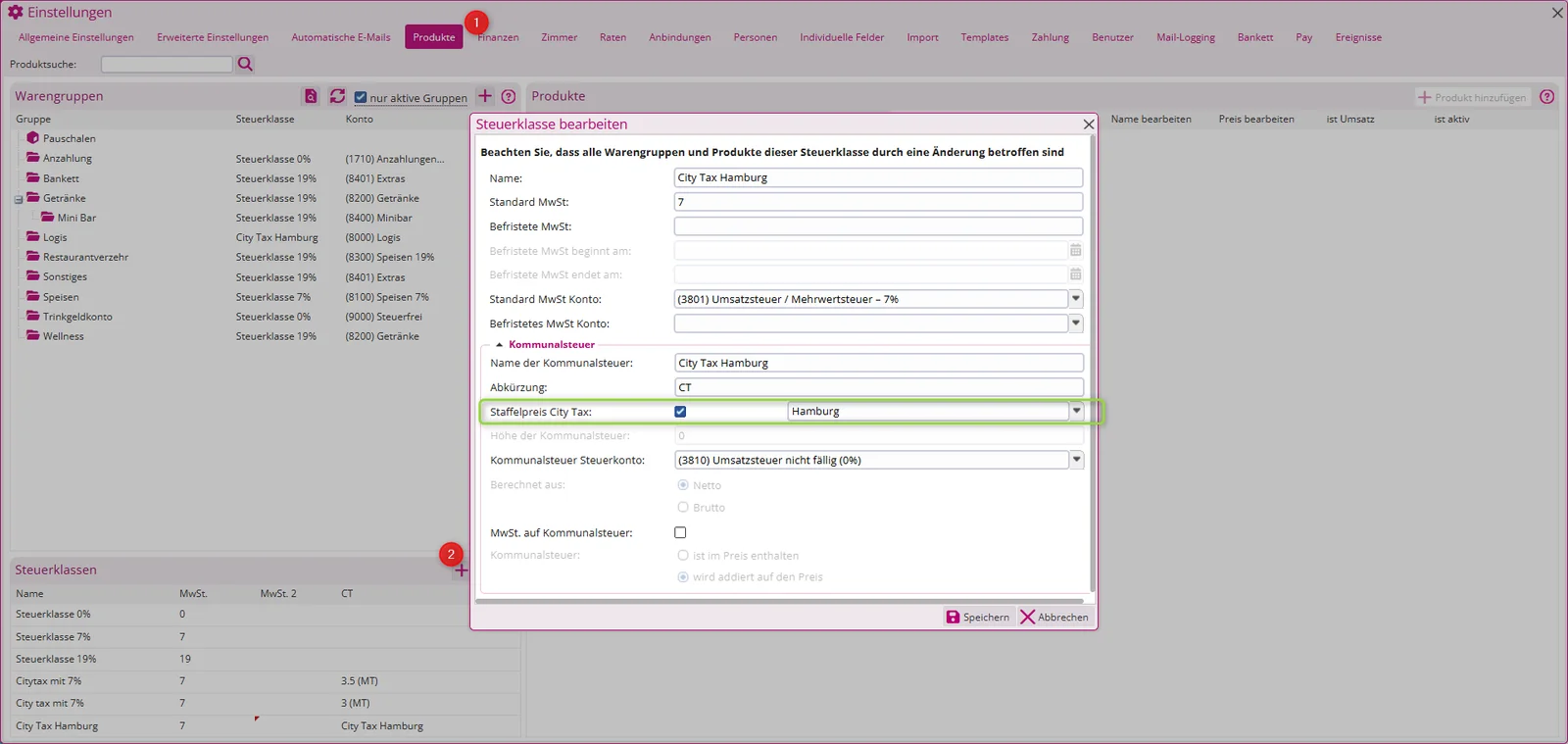Open Befristetes MwSt Konto dropdown
1568x744 pixels.
(x=1076, y=322)
